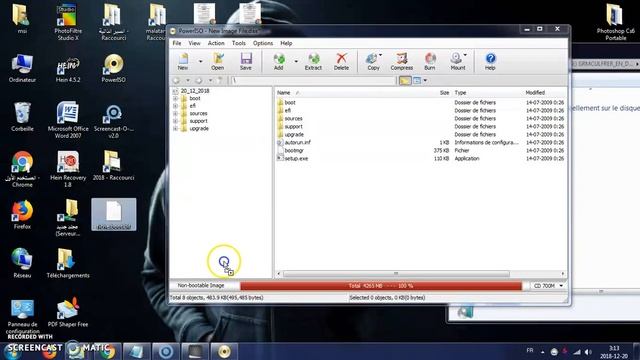This screenshot has height=360, width=640.
Task: Select root 20_12_2018 in folder tree
Action: (195, 91)
